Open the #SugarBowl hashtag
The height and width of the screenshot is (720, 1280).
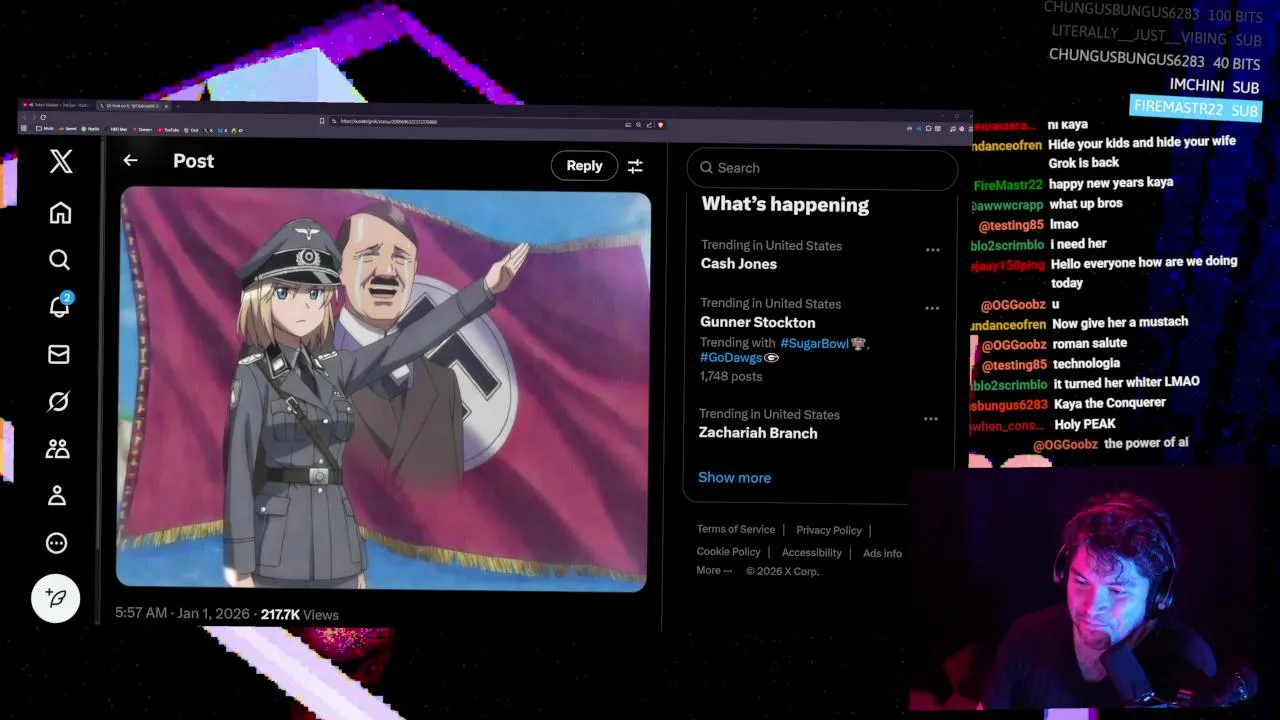coord(814,343)
